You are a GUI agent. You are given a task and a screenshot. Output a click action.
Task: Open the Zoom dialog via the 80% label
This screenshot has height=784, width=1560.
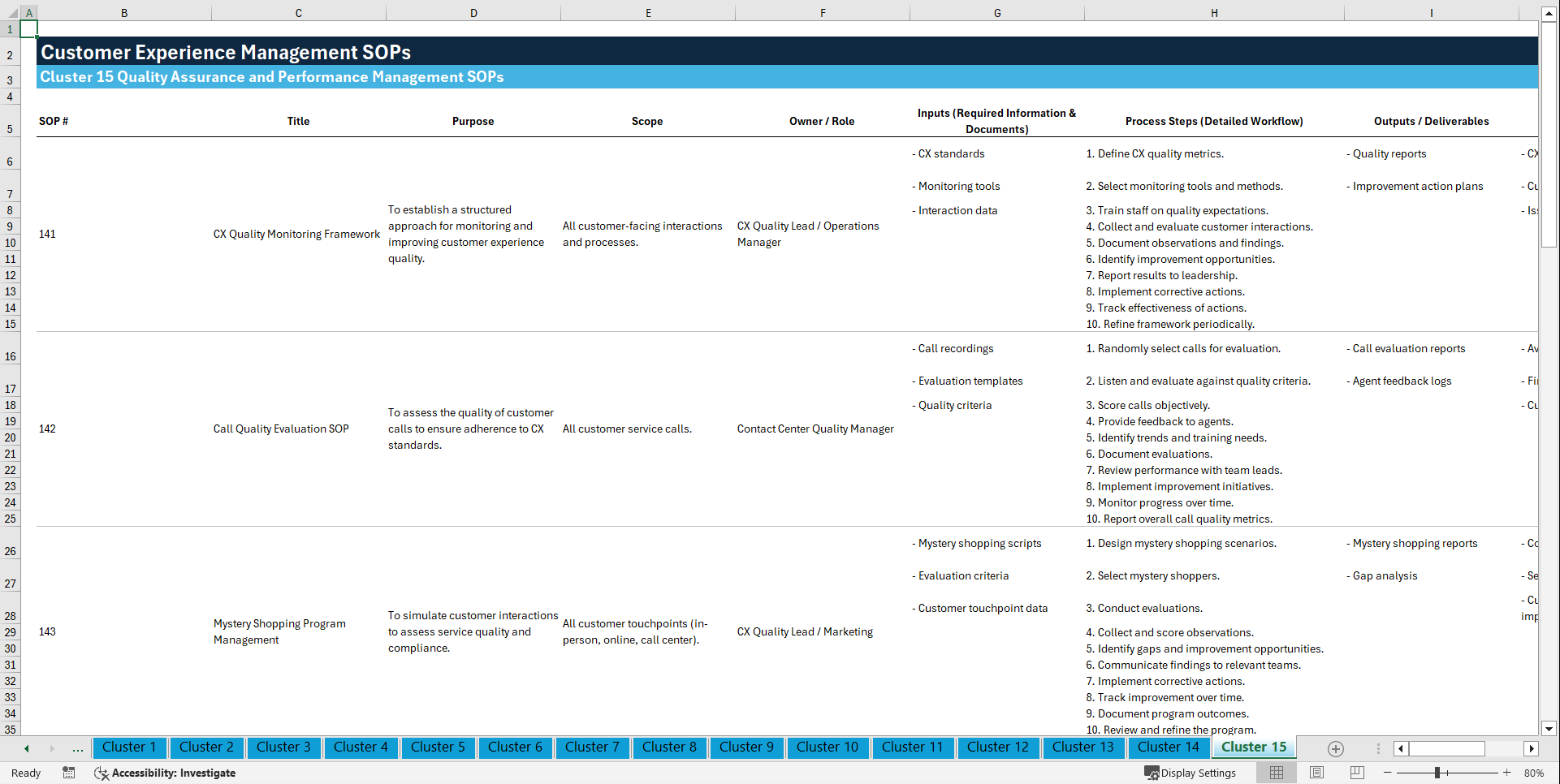tap(1533, 773)
